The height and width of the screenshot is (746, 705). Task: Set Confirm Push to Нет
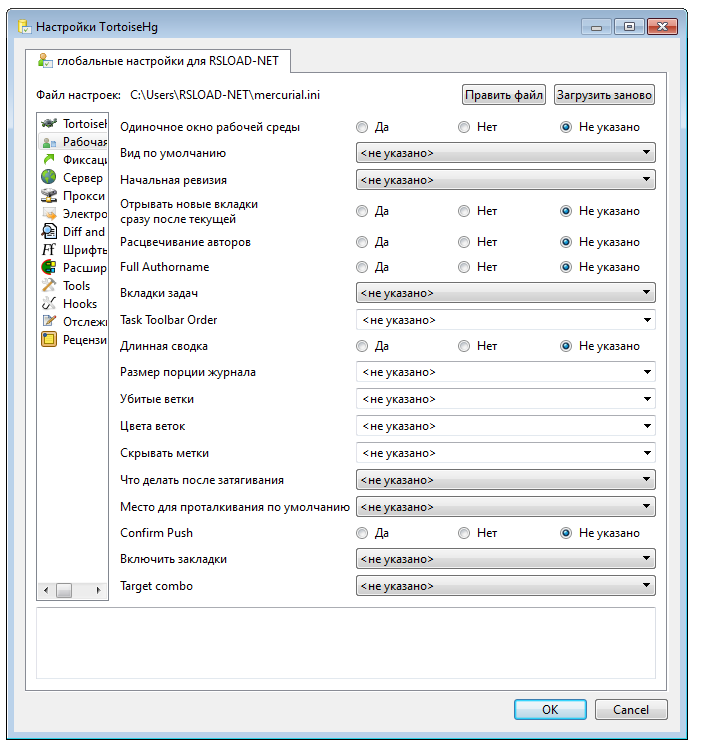point(464,533)
